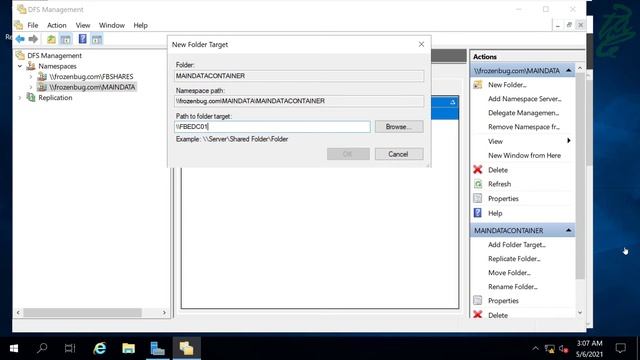This screenshot has height=360, width=640.
Task: Click the Back arrow toolbar icon
Action: [20, 39]
